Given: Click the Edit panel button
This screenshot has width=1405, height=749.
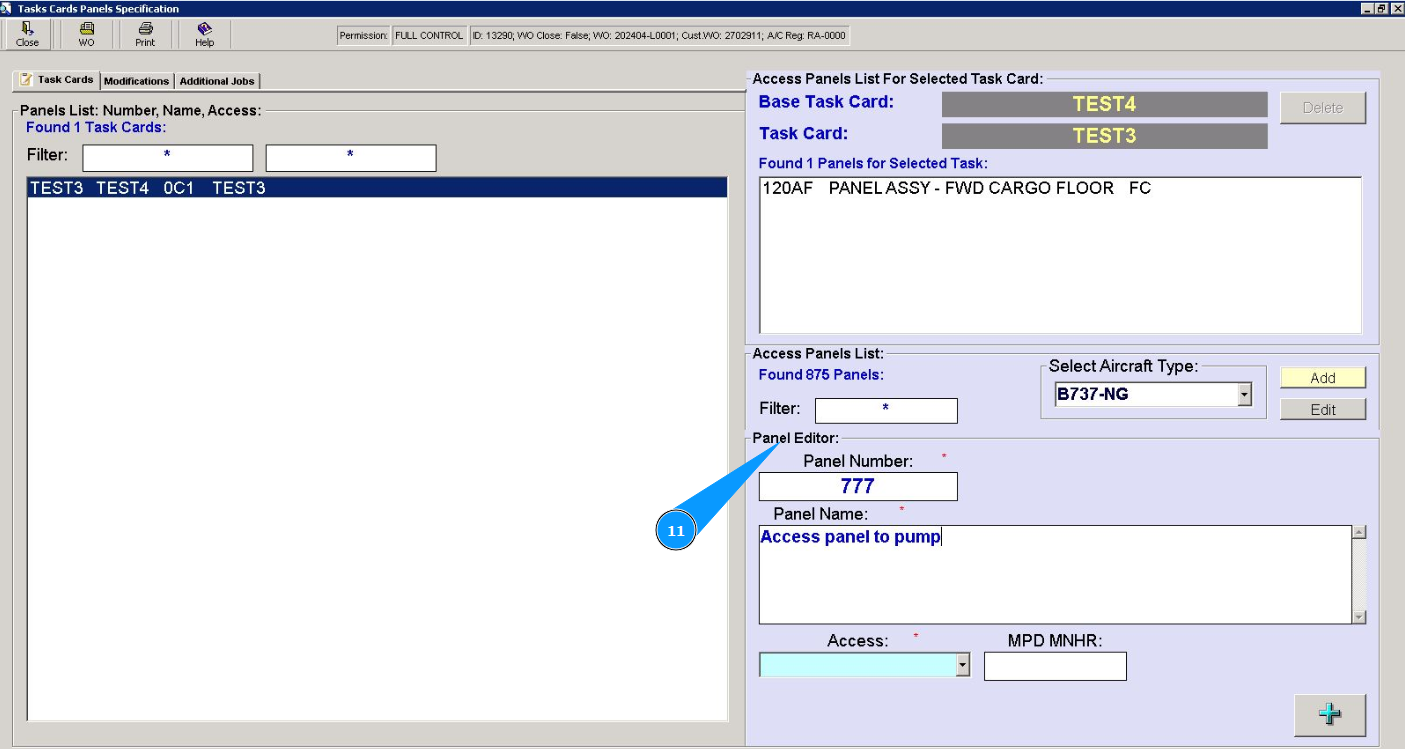Looking at the screenshot, I should click(1323, 409).
